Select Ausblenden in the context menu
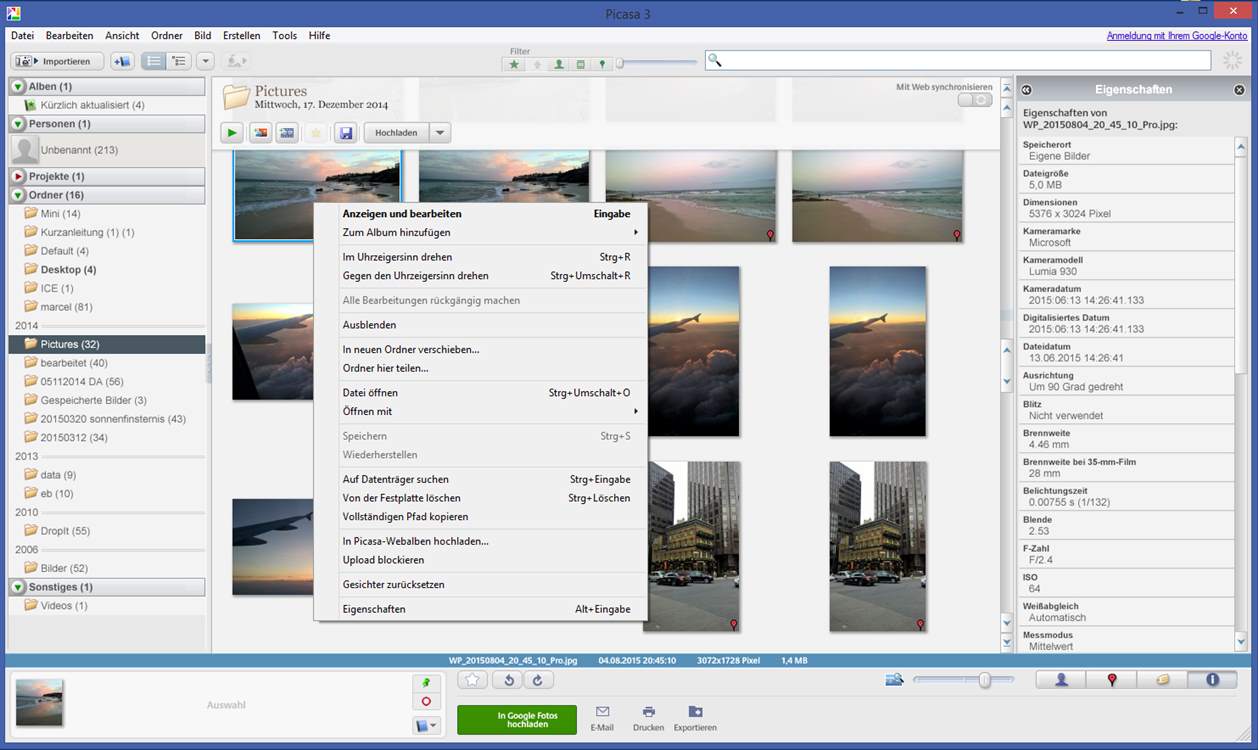 [480, 325]
